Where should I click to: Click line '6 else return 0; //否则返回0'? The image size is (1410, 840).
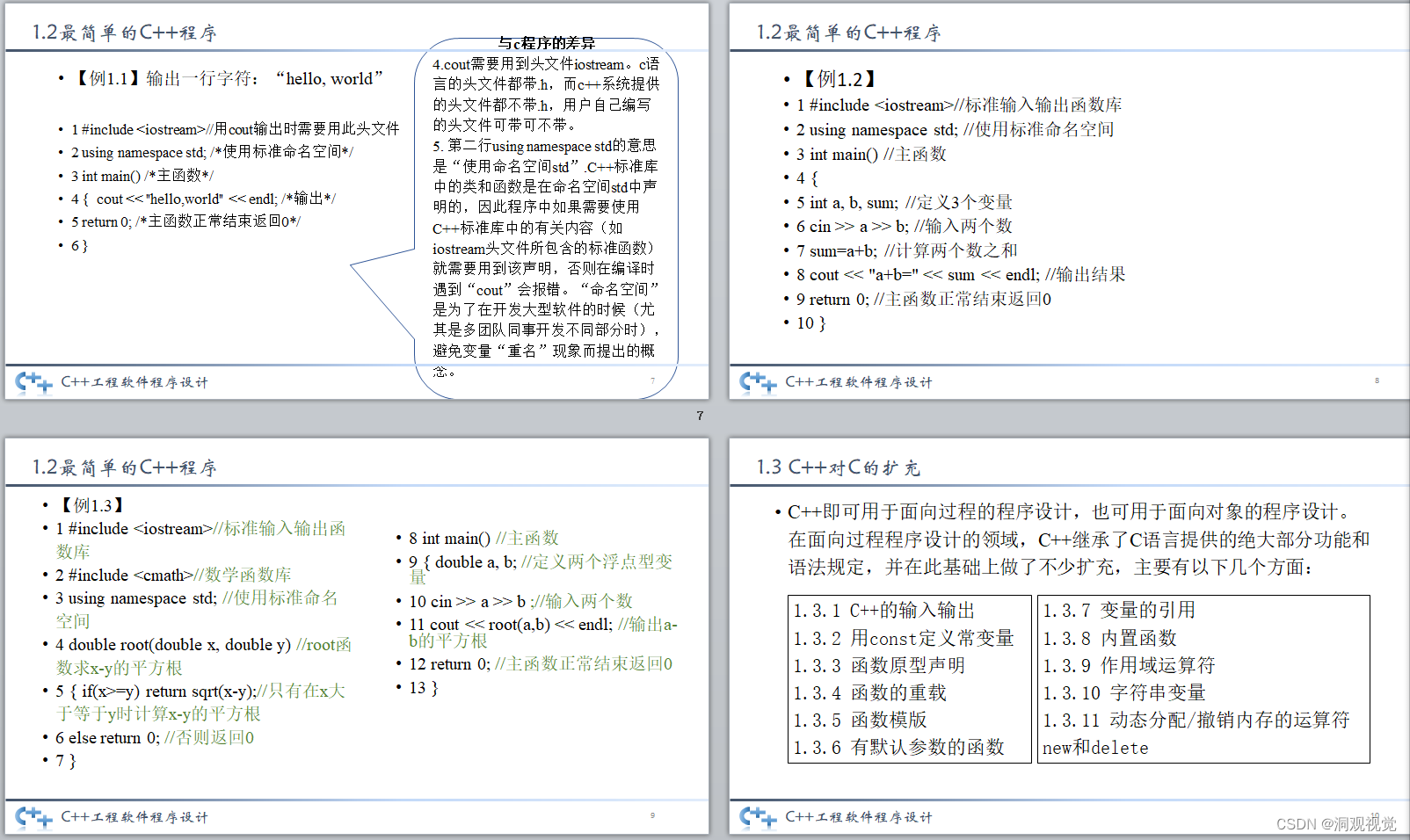(x=155, y=738)
